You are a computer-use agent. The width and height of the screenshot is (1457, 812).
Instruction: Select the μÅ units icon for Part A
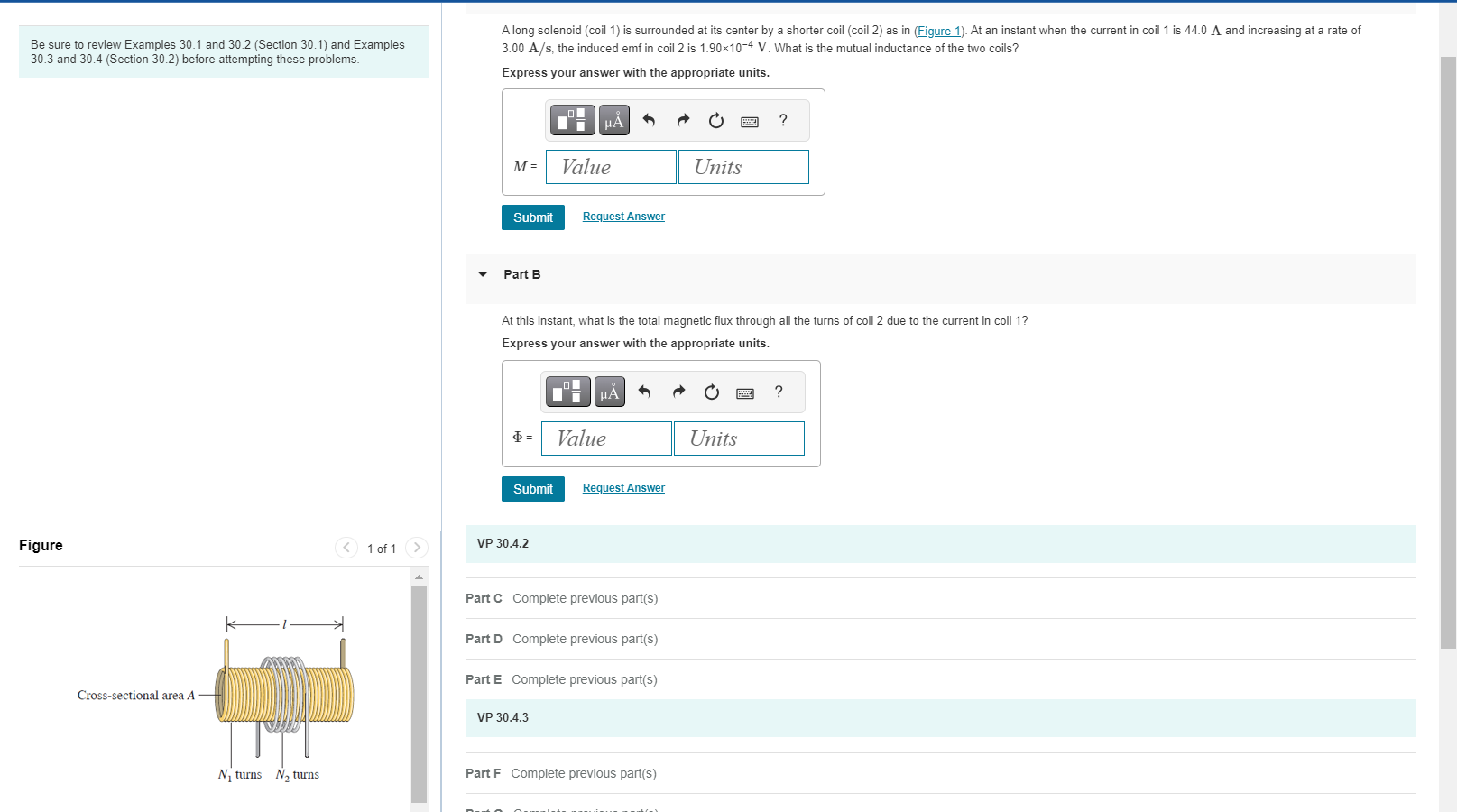tap(614, 120)
